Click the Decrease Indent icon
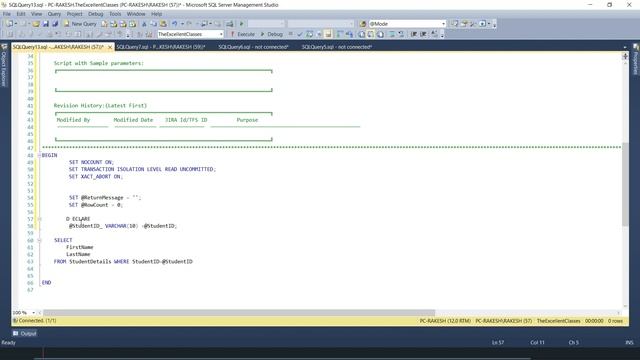This screenshot has height=360, width=640. pos(414,34)
